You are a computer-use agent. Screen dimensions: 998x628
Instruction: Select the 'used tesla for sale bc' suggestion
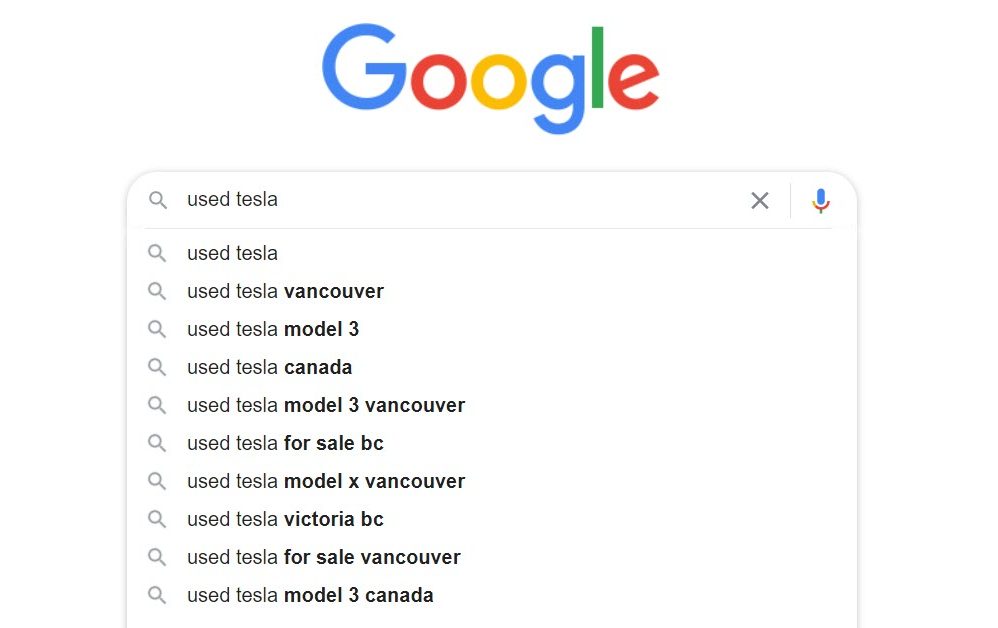(285, 443)
